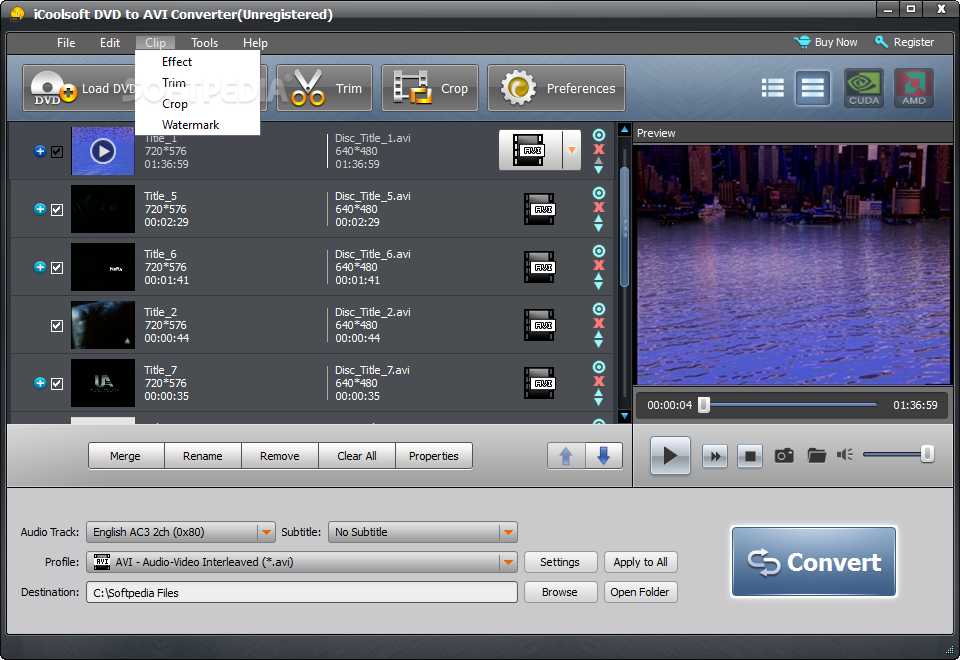The image size is (960, 660).
Task: Remove Title_6 using its red X
Action: tap(599, 265)
